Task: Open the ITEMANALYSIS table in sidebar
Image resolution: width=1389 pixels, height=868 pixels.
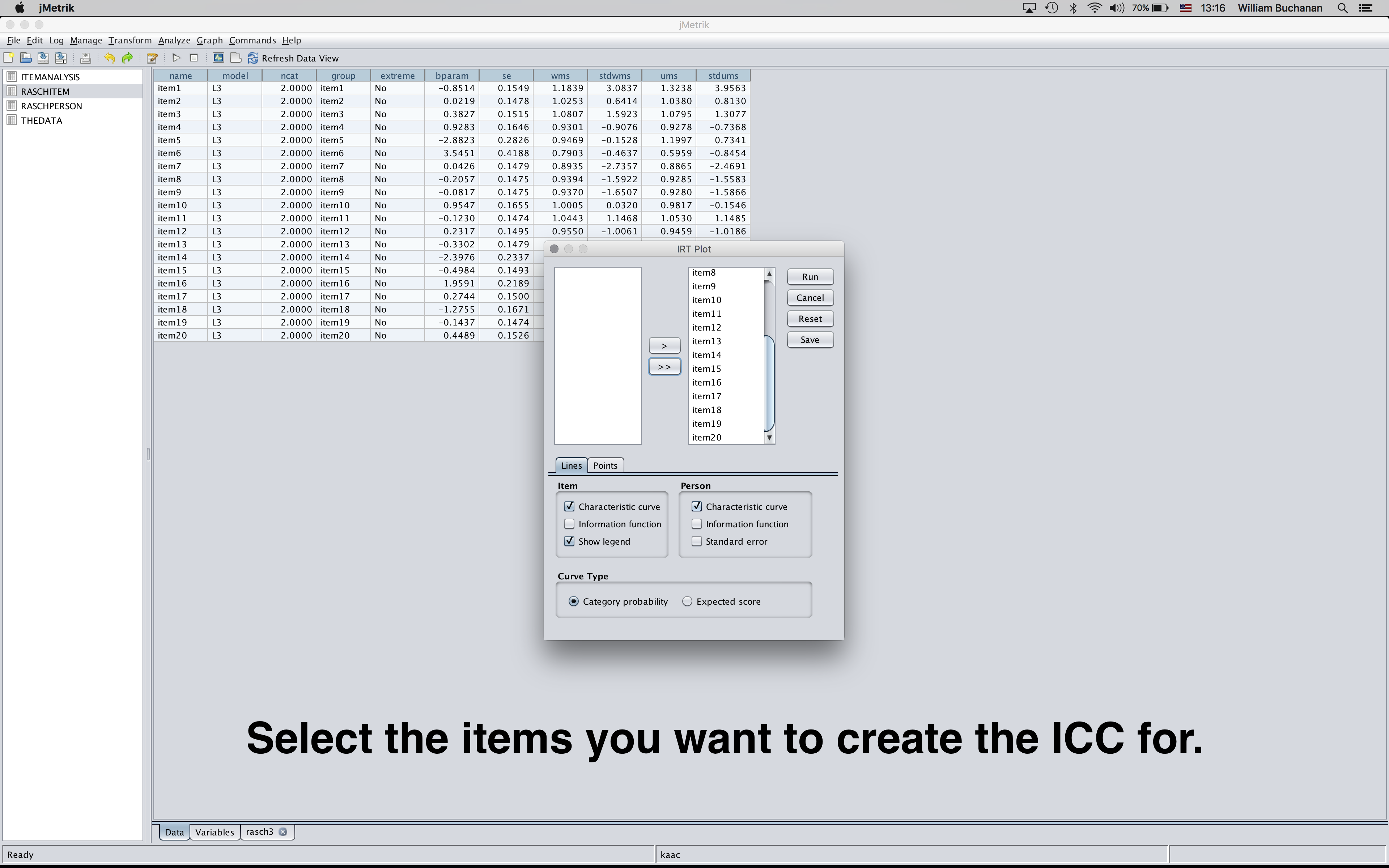Action: point(50,77)
